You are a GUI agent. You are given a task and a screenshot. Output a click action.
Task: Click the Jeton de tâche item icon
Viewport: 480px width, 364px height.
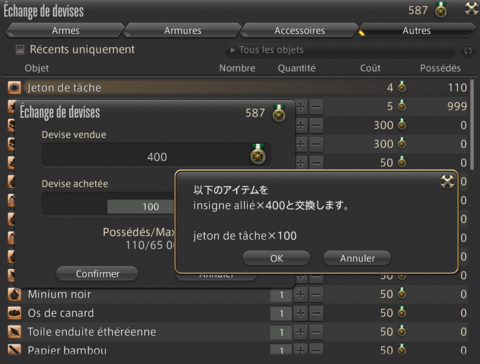coord(14,88)
